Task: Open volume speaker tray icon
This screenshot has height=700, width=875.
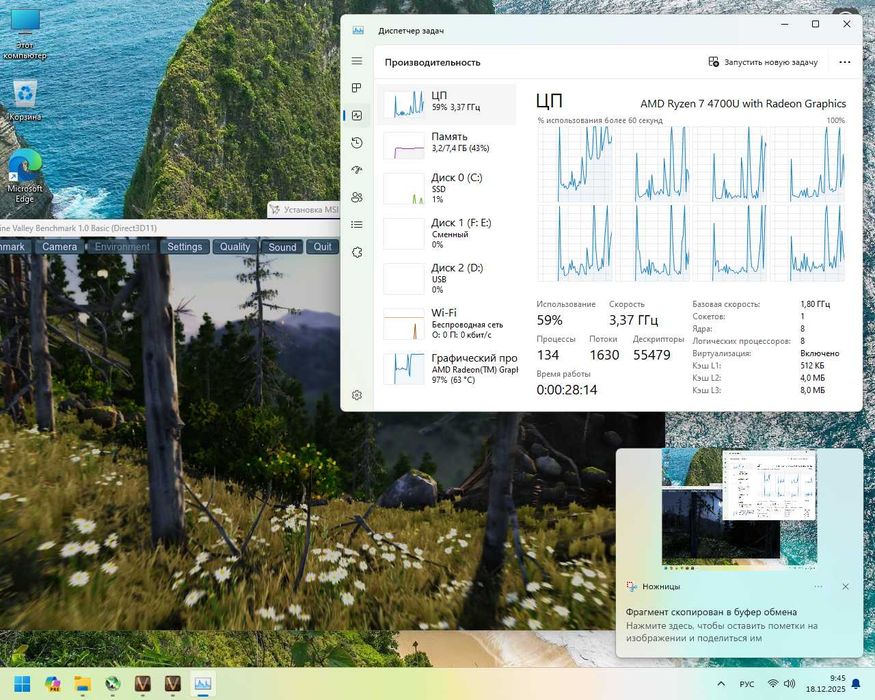Action: (789, 684)
